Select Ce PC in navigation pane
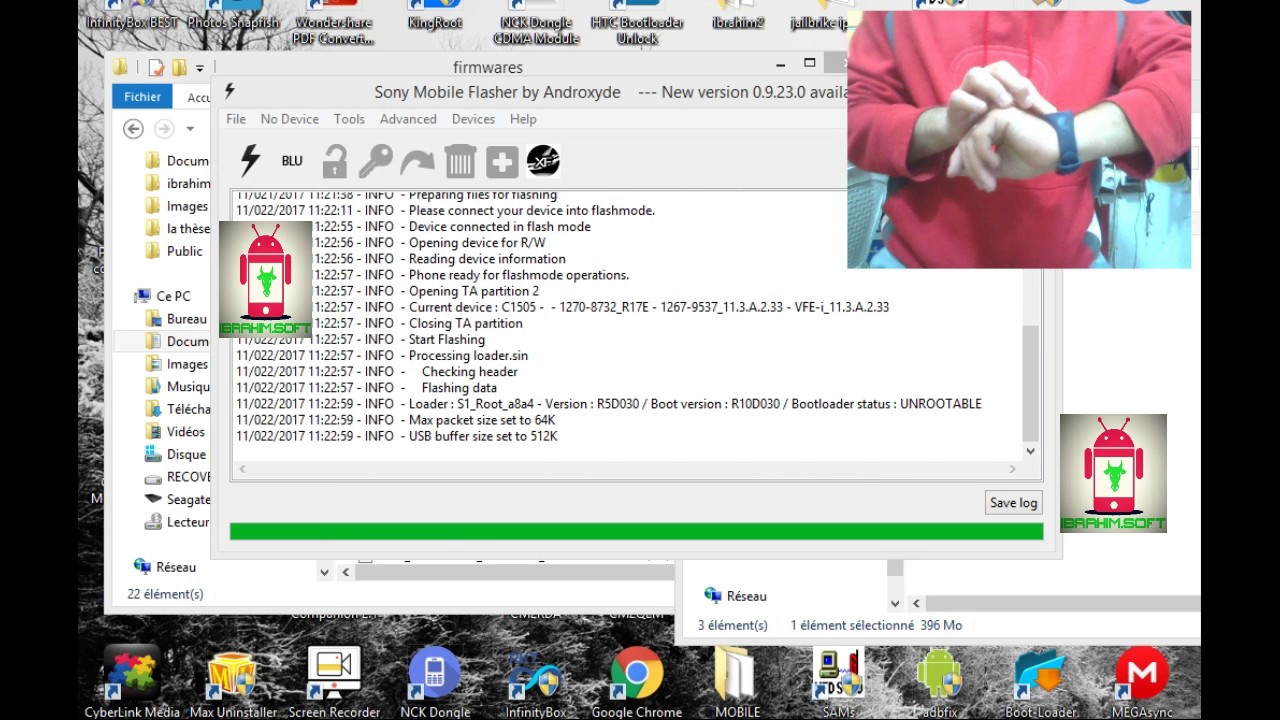This screenshot has height=720, width=1280. click(x=162, y=296)
